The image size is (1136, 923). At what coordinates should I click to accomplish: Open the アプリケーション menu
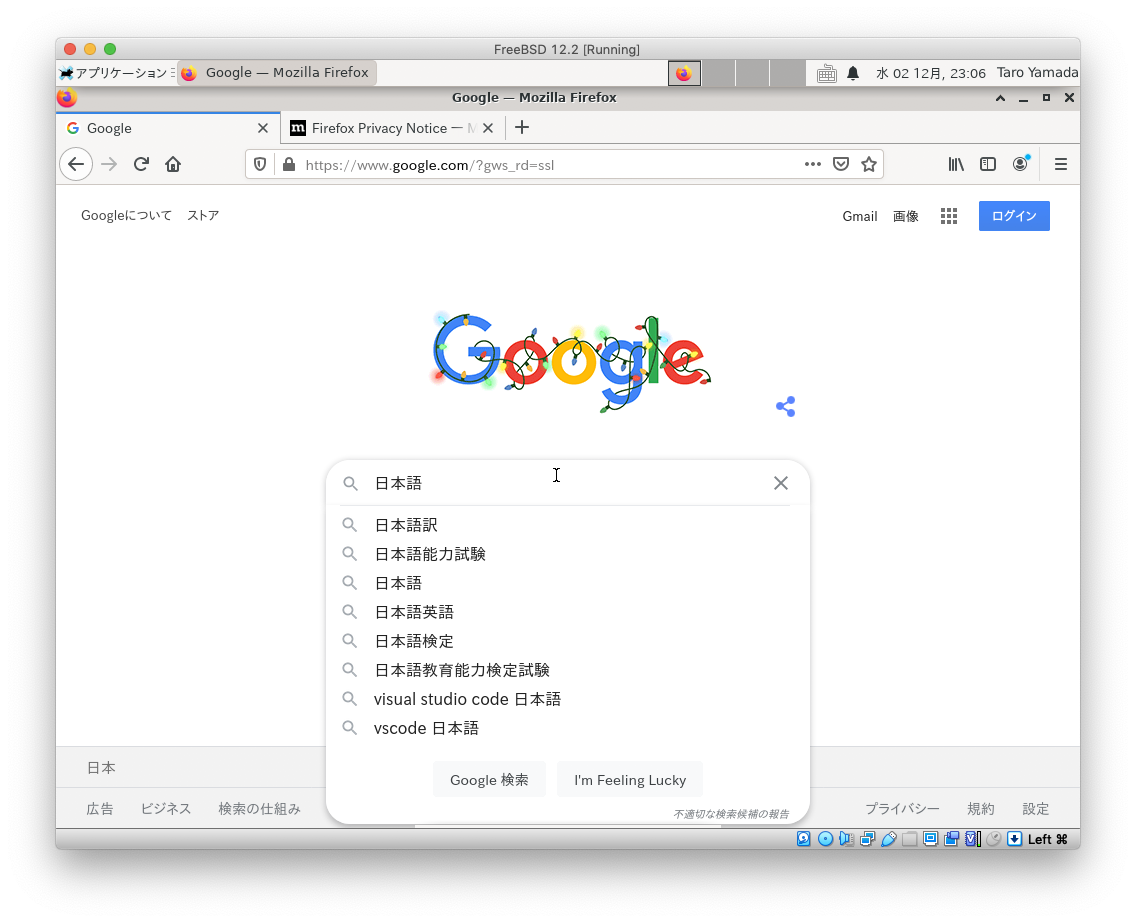tap(115, 73)
